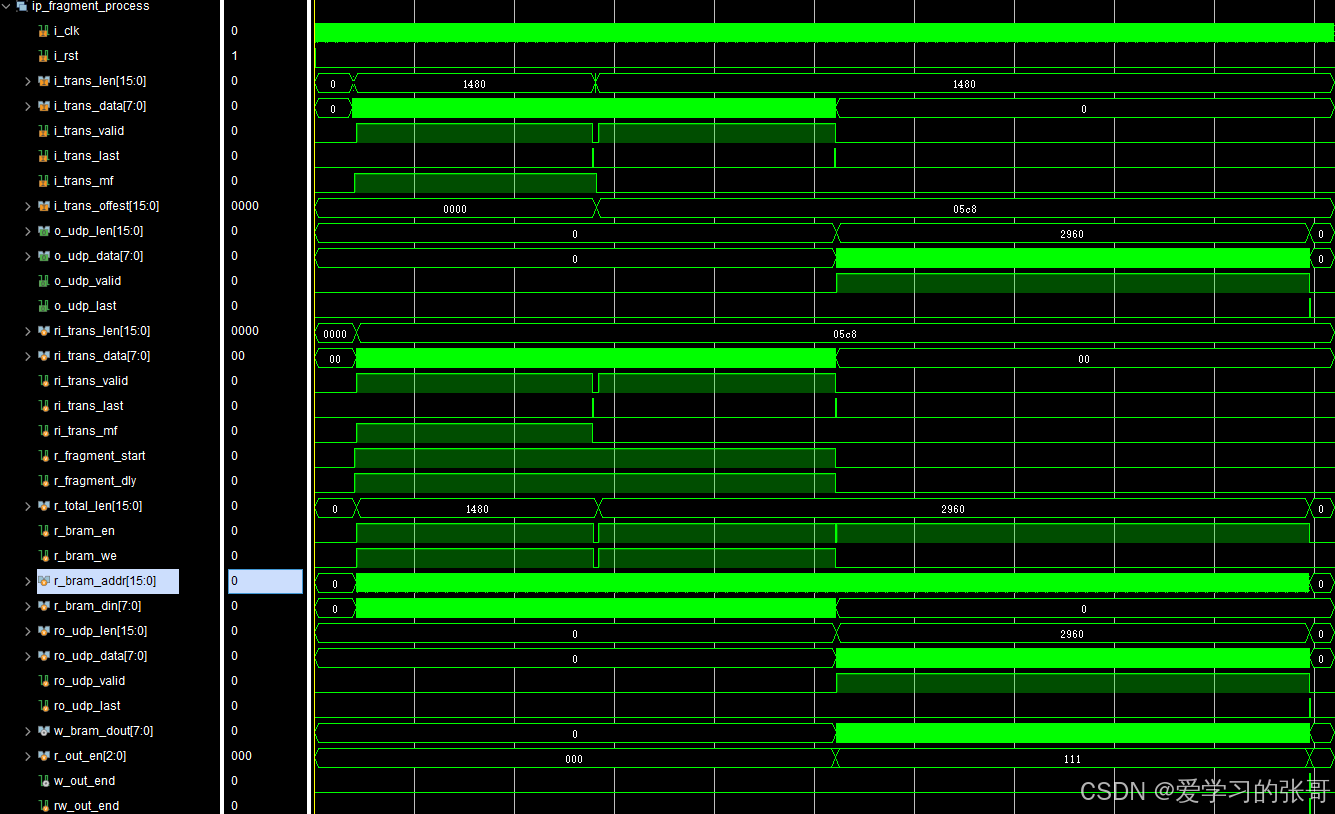Screen dimensions: 1335x814
Task: Select the ip_fragment_process group name
Action: 90,6
